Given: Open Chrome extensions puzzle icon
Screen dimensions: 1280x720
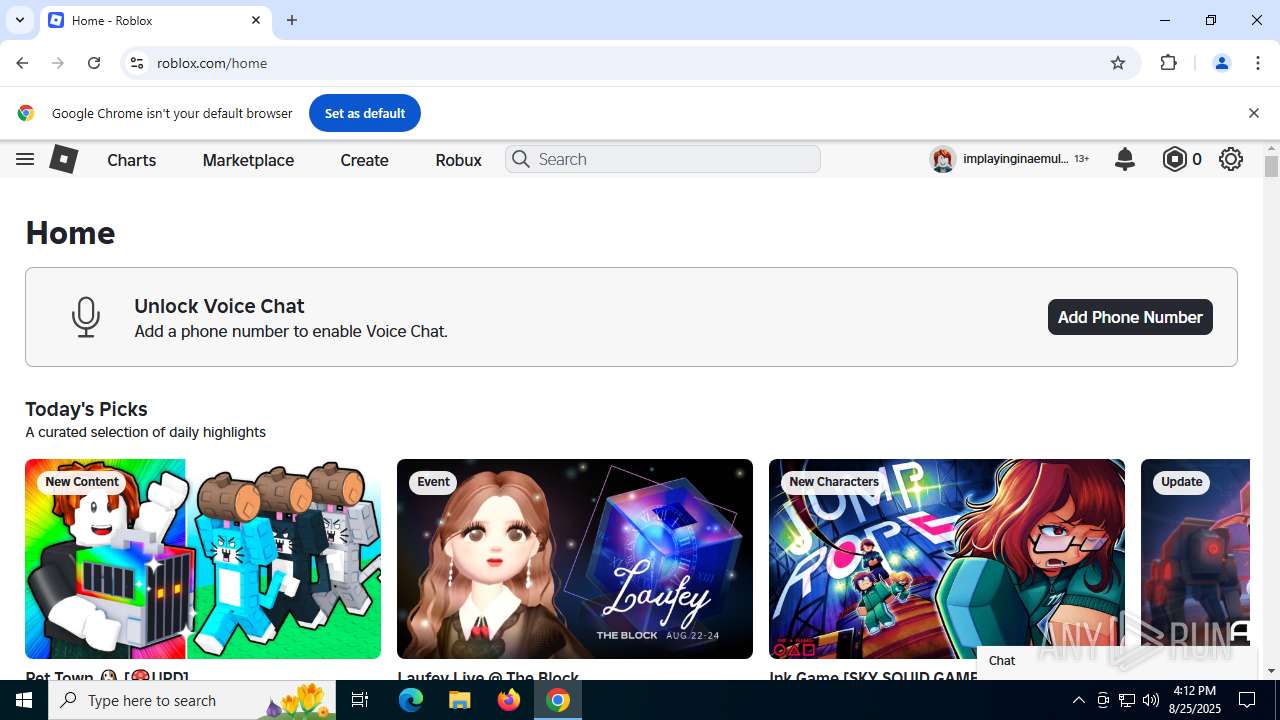Looking at the screenshot, I should [x=1168, y=63].
